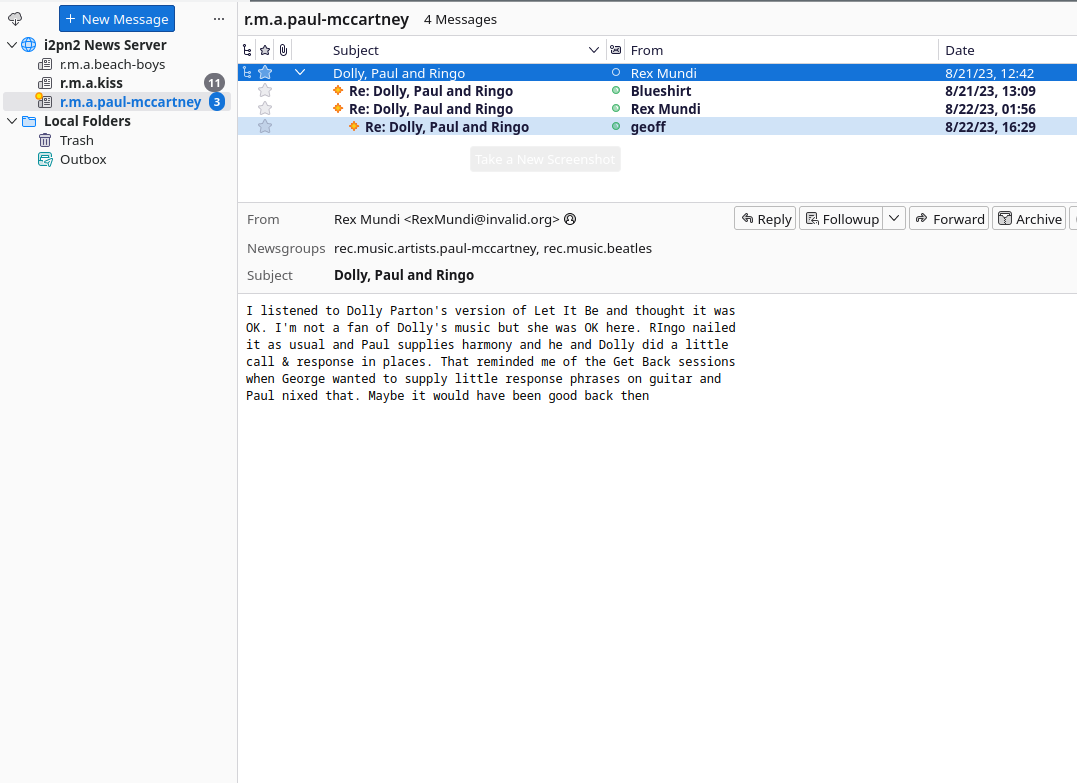Toggle read status of Rex Mundi's 12:42 message
1077x783 pixels.
tap(615, 73)
